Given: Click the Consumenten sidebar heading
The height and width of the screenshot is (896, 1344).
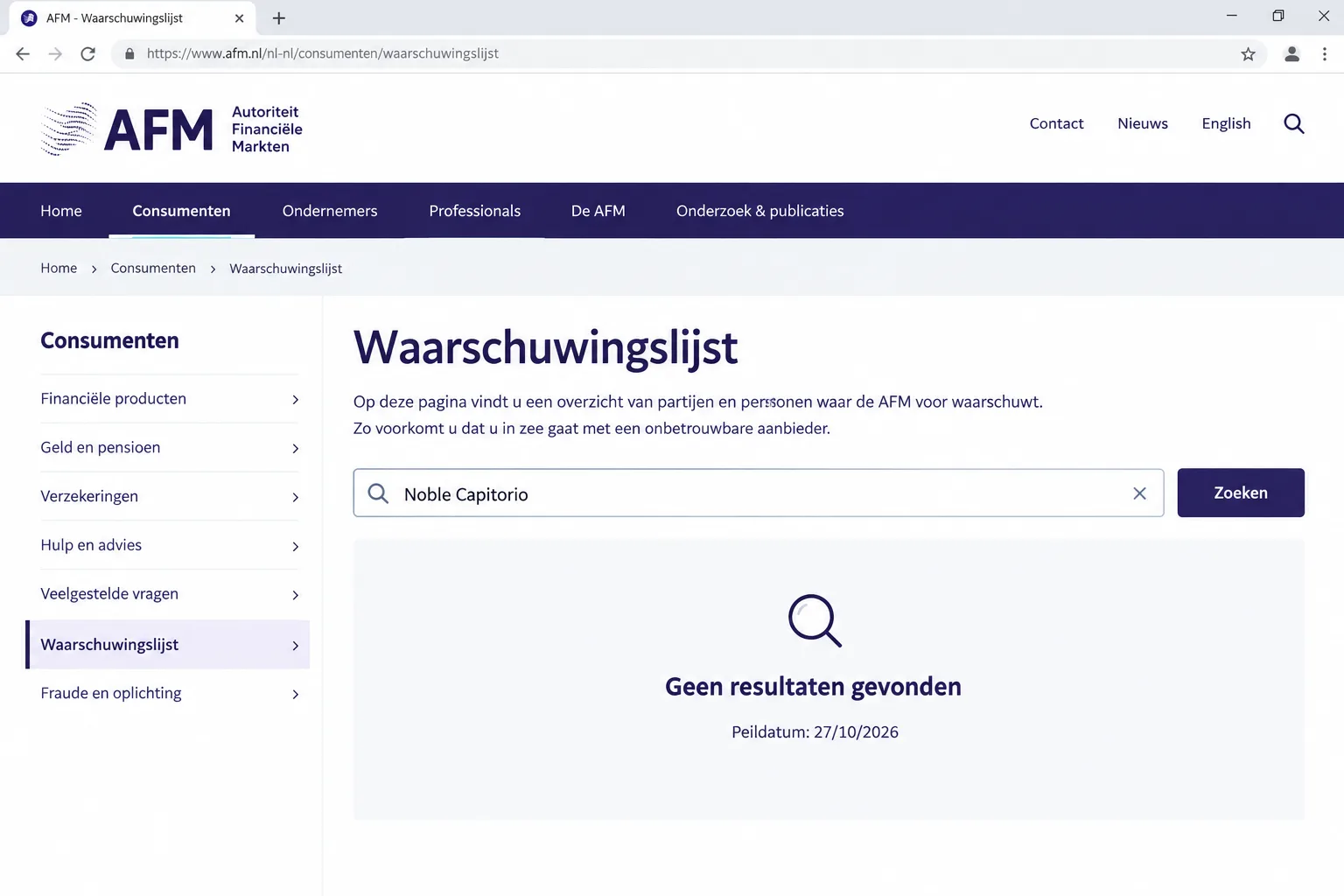Looking at the screenshot, I should coord(109,340).
